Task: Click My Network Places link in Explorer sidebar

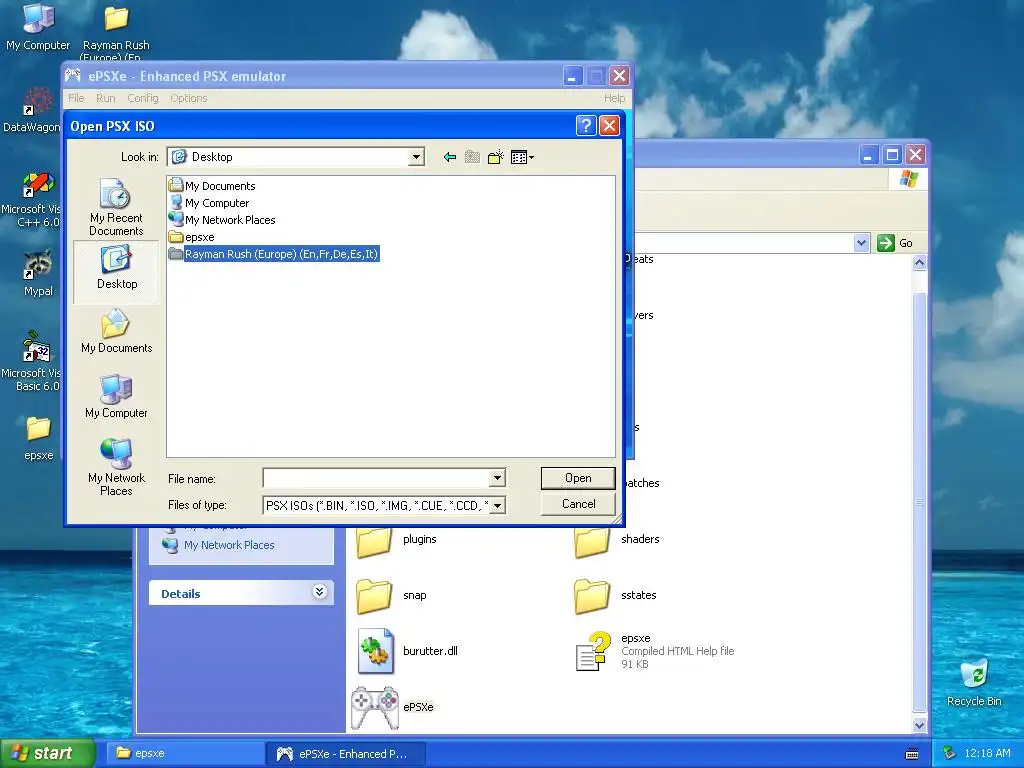Action: tap(229, 545)
